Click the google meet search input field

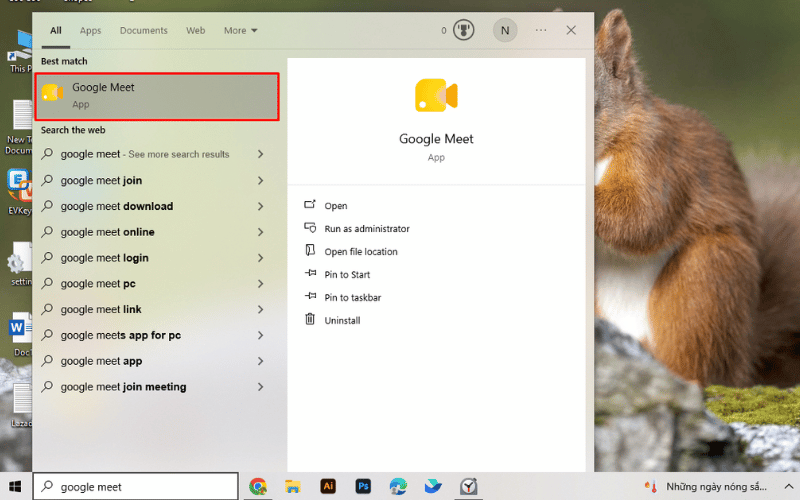(x=136, y=486)
